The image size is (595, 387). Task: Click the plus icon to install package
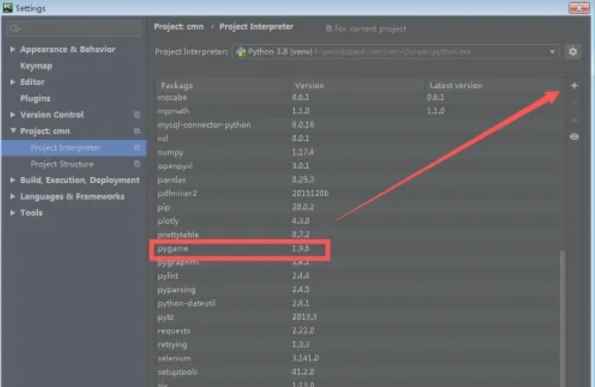[x=574, y=86]
